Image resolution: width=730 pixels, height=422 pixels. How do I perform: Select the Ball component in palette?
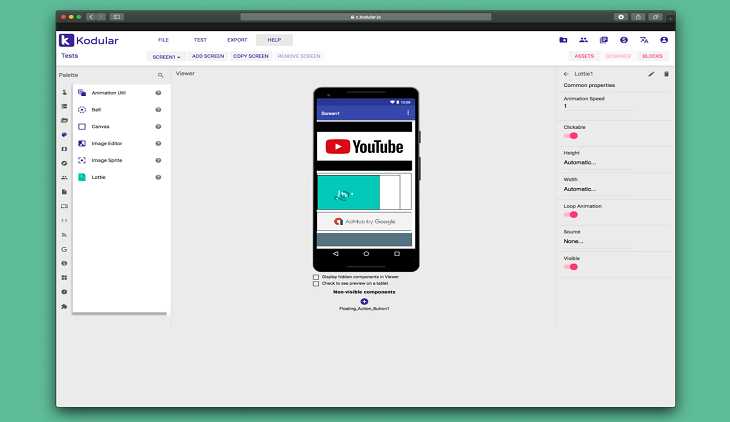[x=121, y=110]
